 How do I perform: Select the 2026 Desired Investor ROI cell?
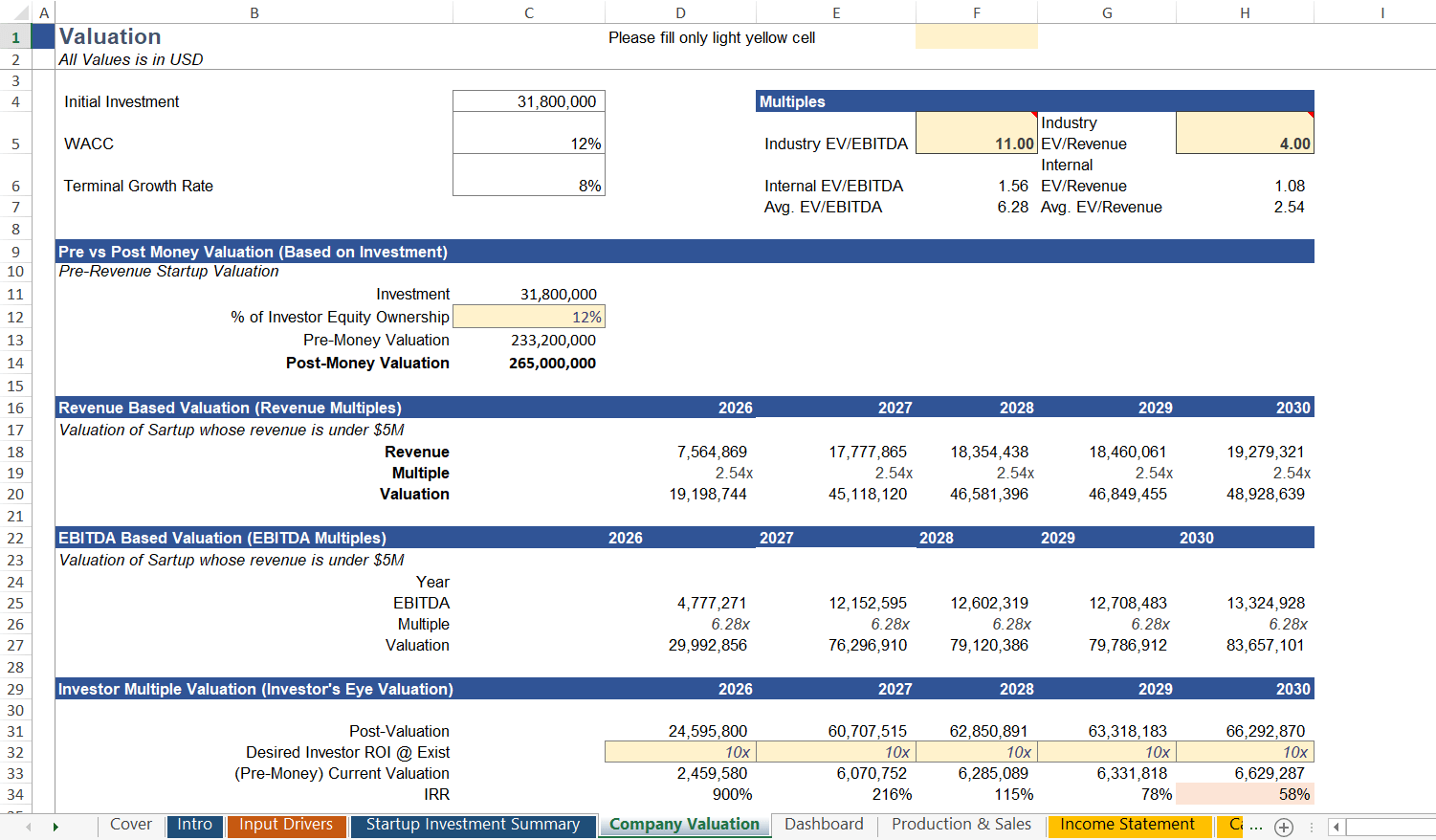[679, 751]
